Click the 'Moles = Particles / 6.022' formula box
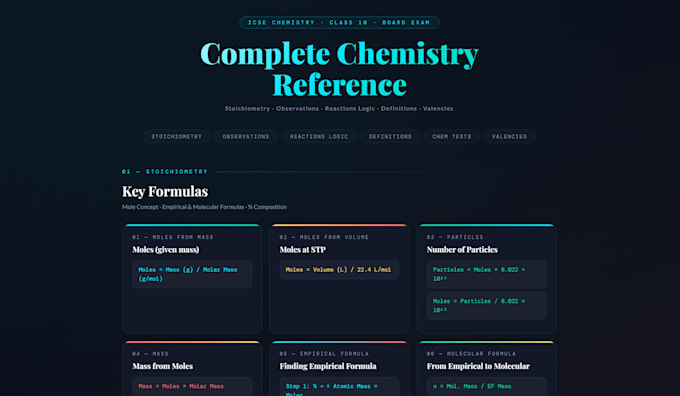This screenshot has height=396, width=680. pyautogui.click(x=486, y=306)
